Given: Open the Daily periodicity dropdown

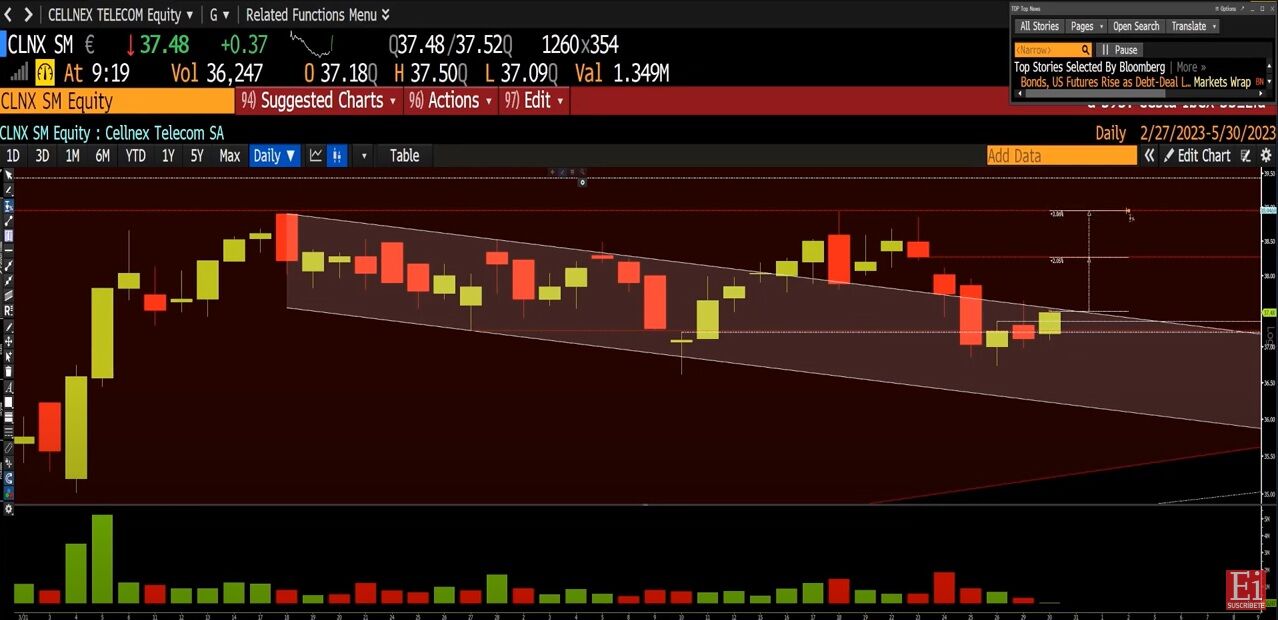Looking at the screenshot, I should [x=274, y=155].
